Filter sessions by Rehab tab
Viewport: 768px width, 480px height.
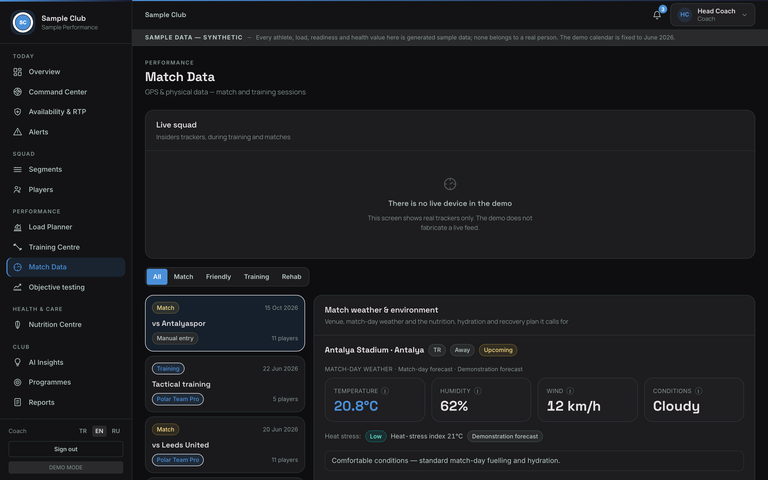pos(291,277)
